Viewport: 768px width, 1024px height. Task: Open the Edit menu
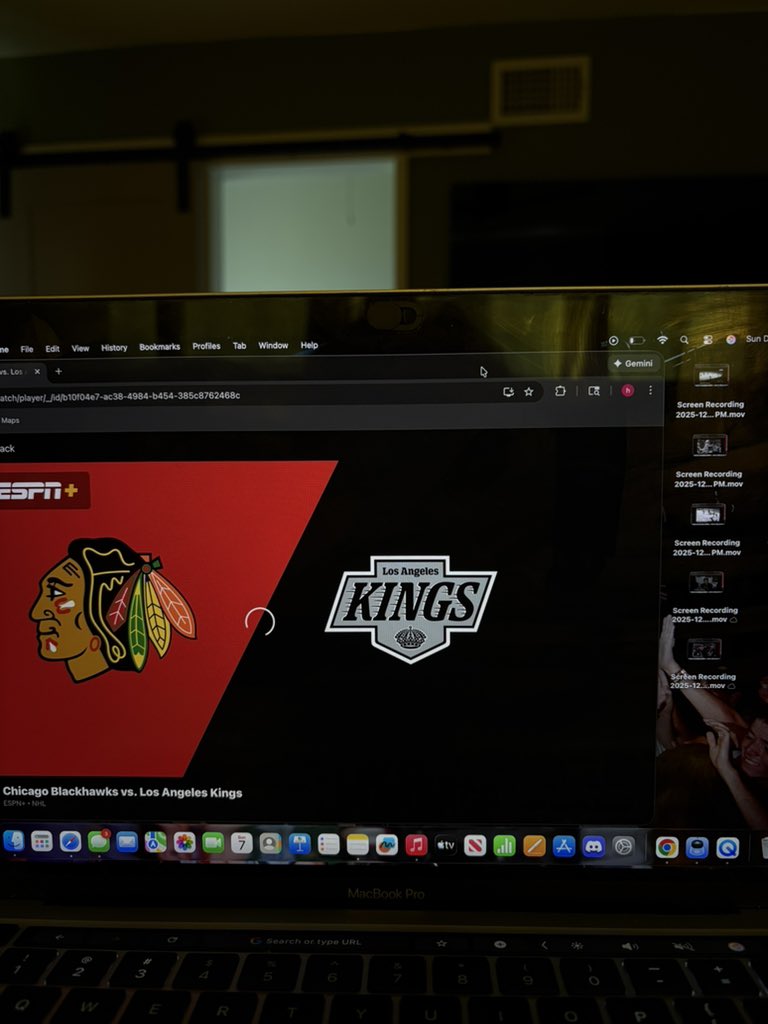52,349
